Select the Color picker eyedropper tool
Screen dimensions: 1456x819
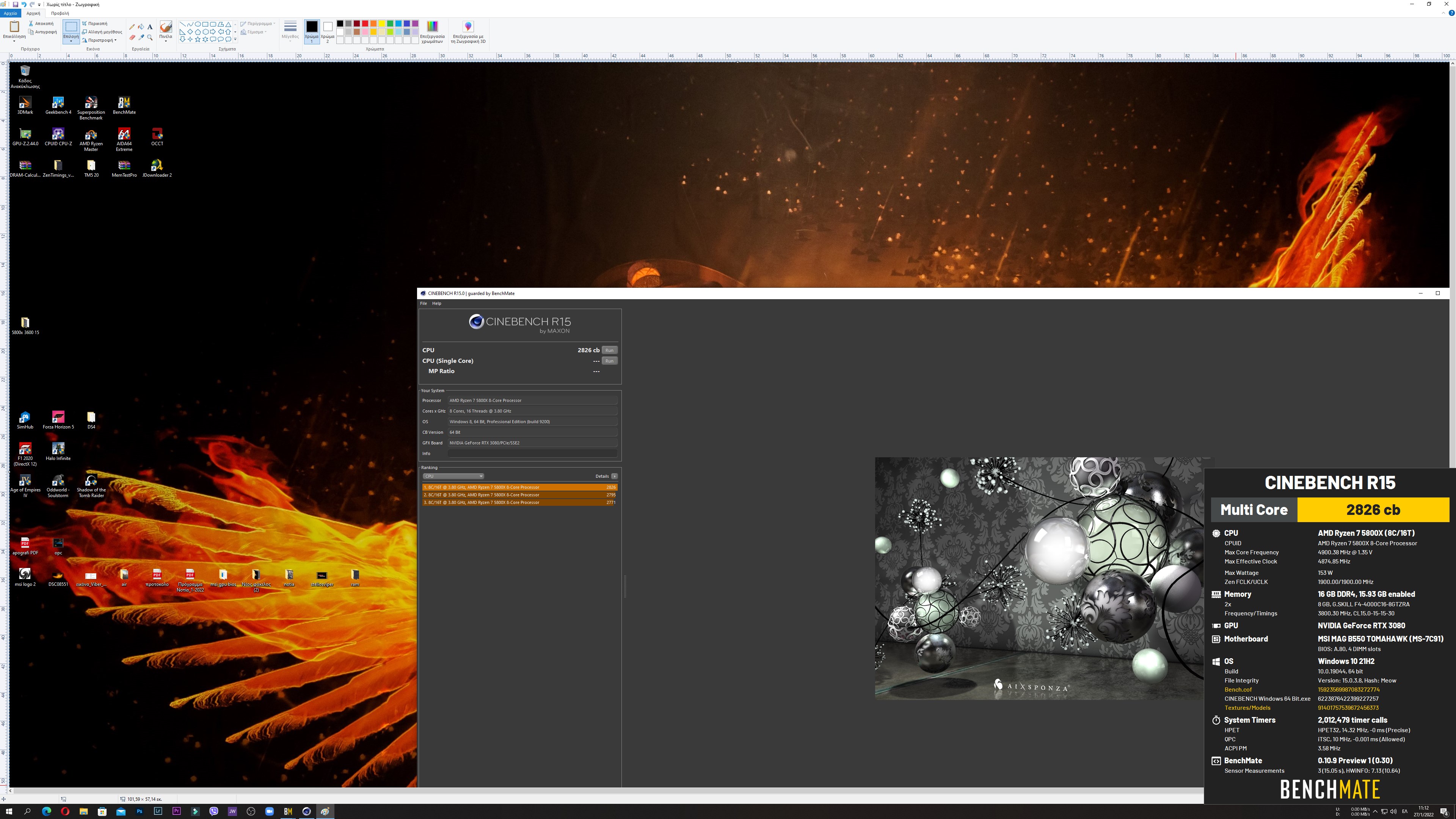141,37
